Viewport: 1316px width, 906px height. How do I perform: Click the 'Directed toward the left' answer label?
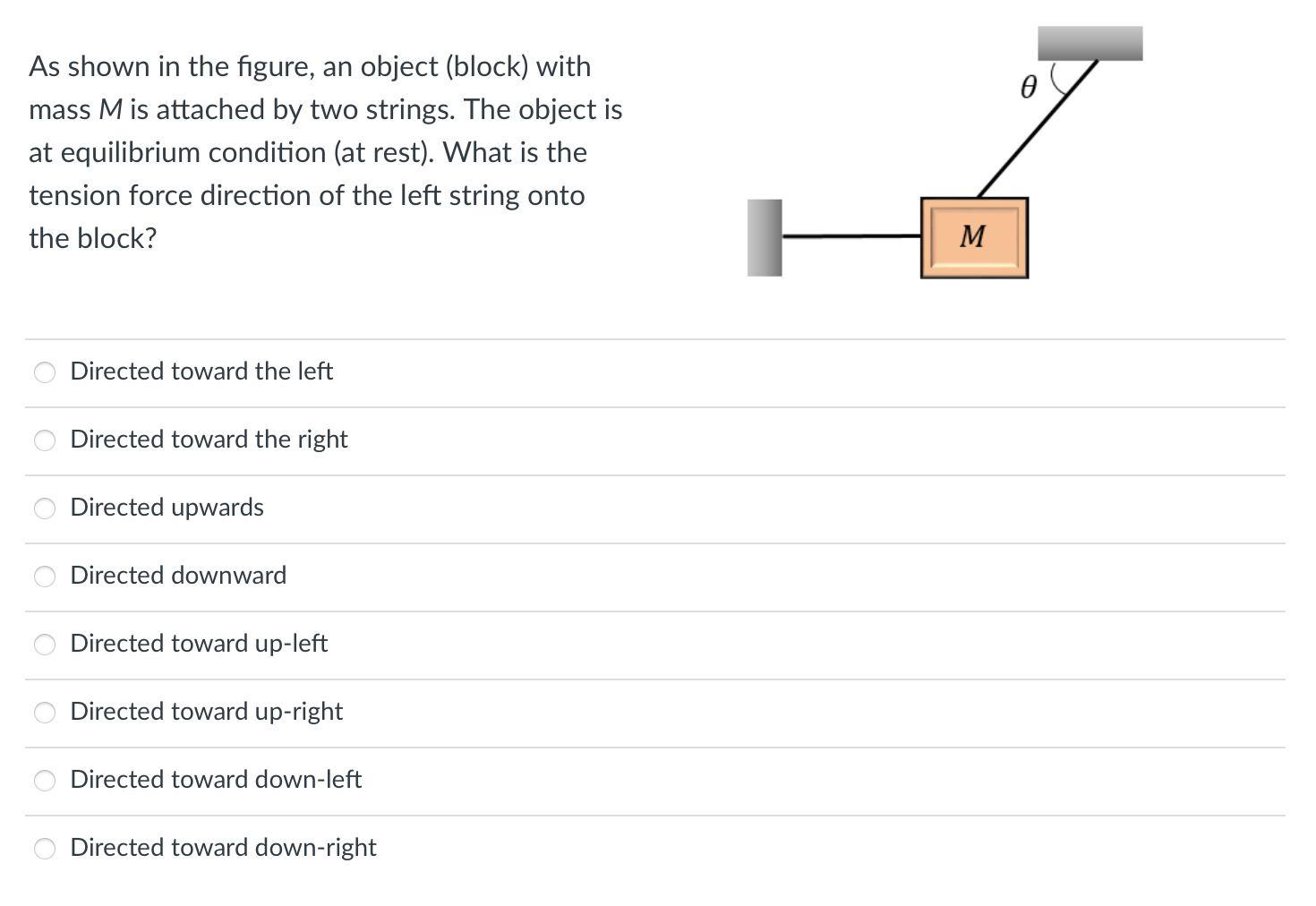tap(201, 371)
